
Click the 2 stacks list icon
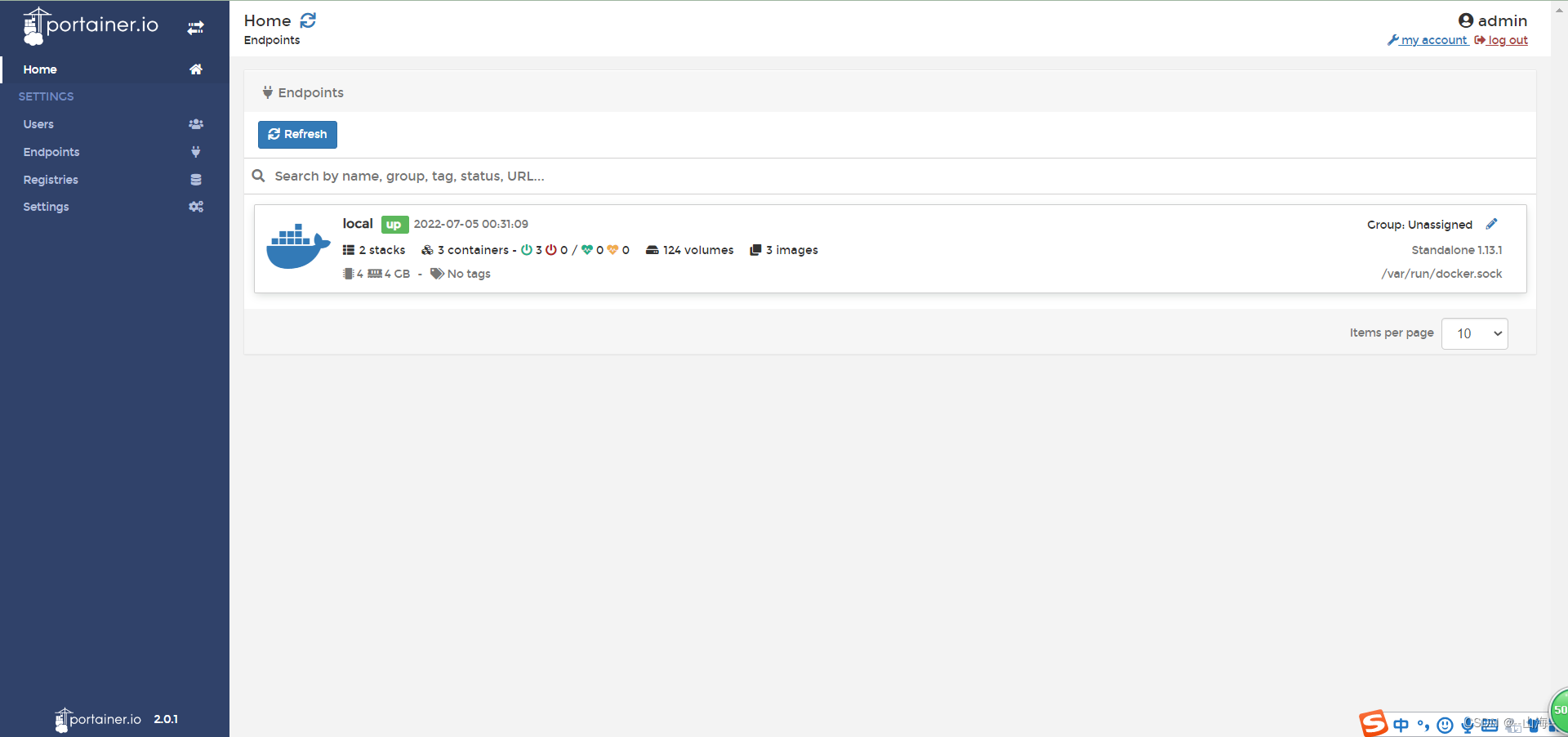coord(349,250)
